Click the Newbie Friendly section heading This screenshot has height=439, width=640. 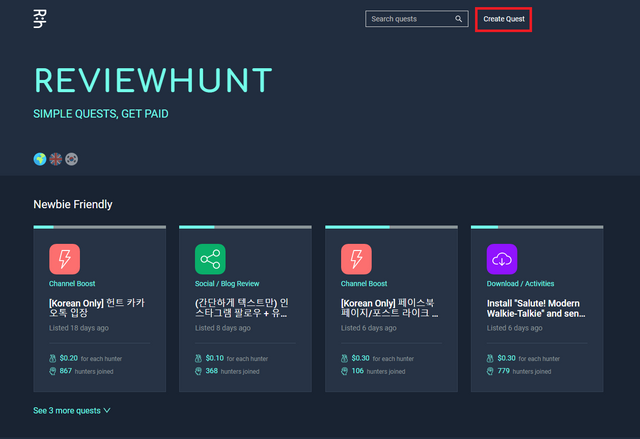[x=73, y=204]
